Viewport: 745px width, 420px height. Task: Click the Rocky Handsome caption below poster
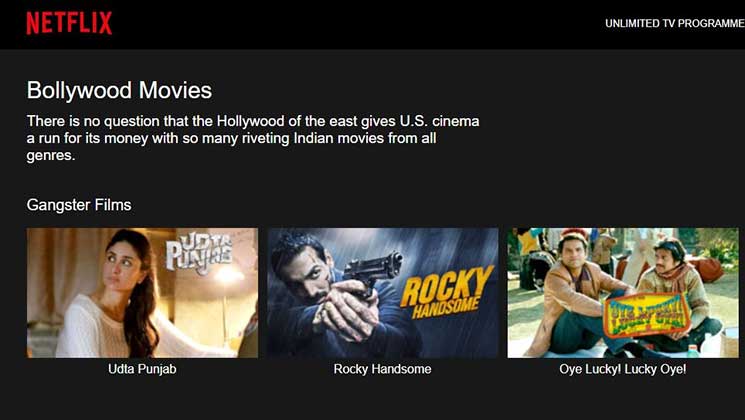382,369
